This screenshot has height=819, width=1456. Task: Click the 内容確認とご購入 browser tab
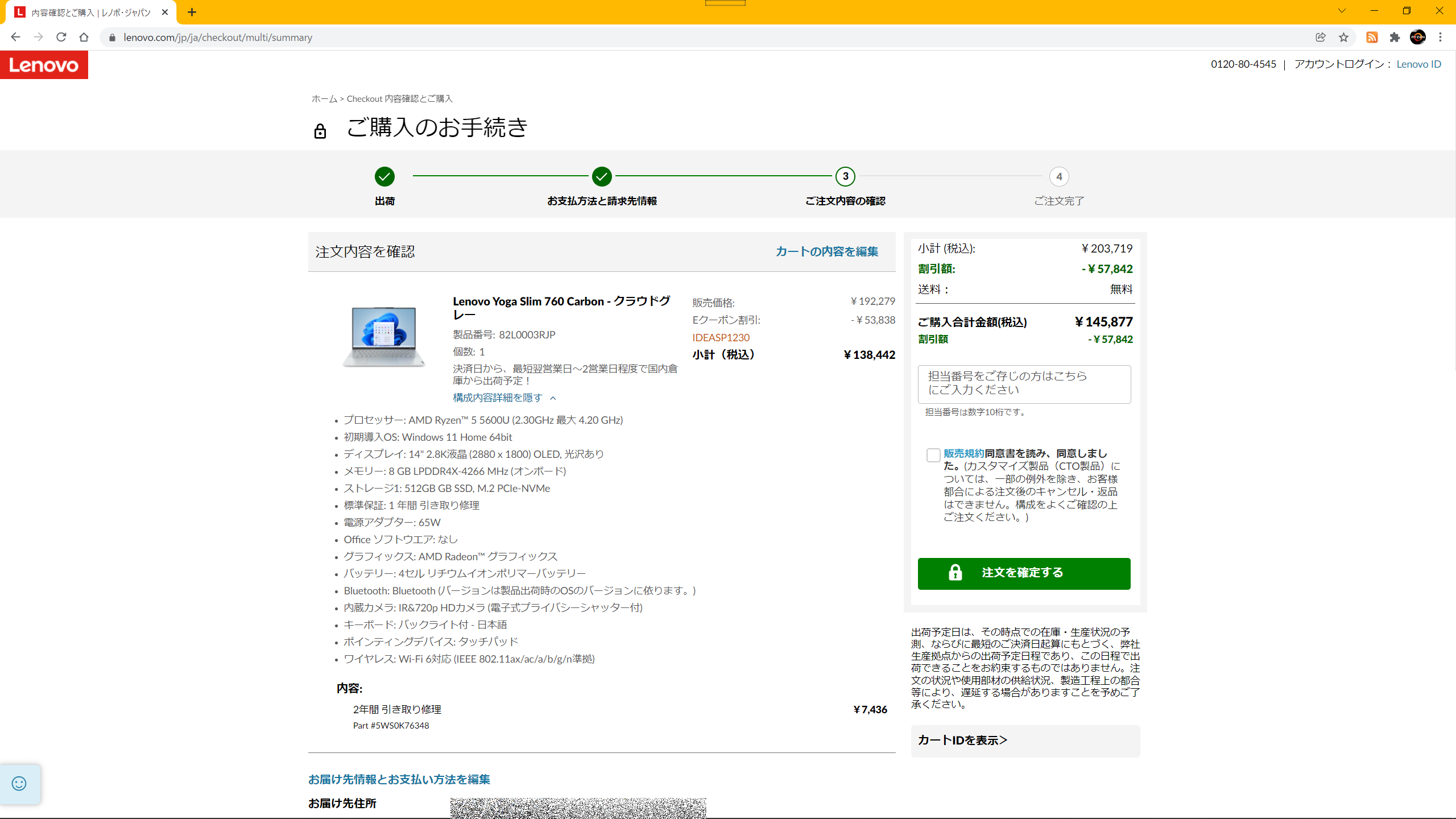pos(91,13)
